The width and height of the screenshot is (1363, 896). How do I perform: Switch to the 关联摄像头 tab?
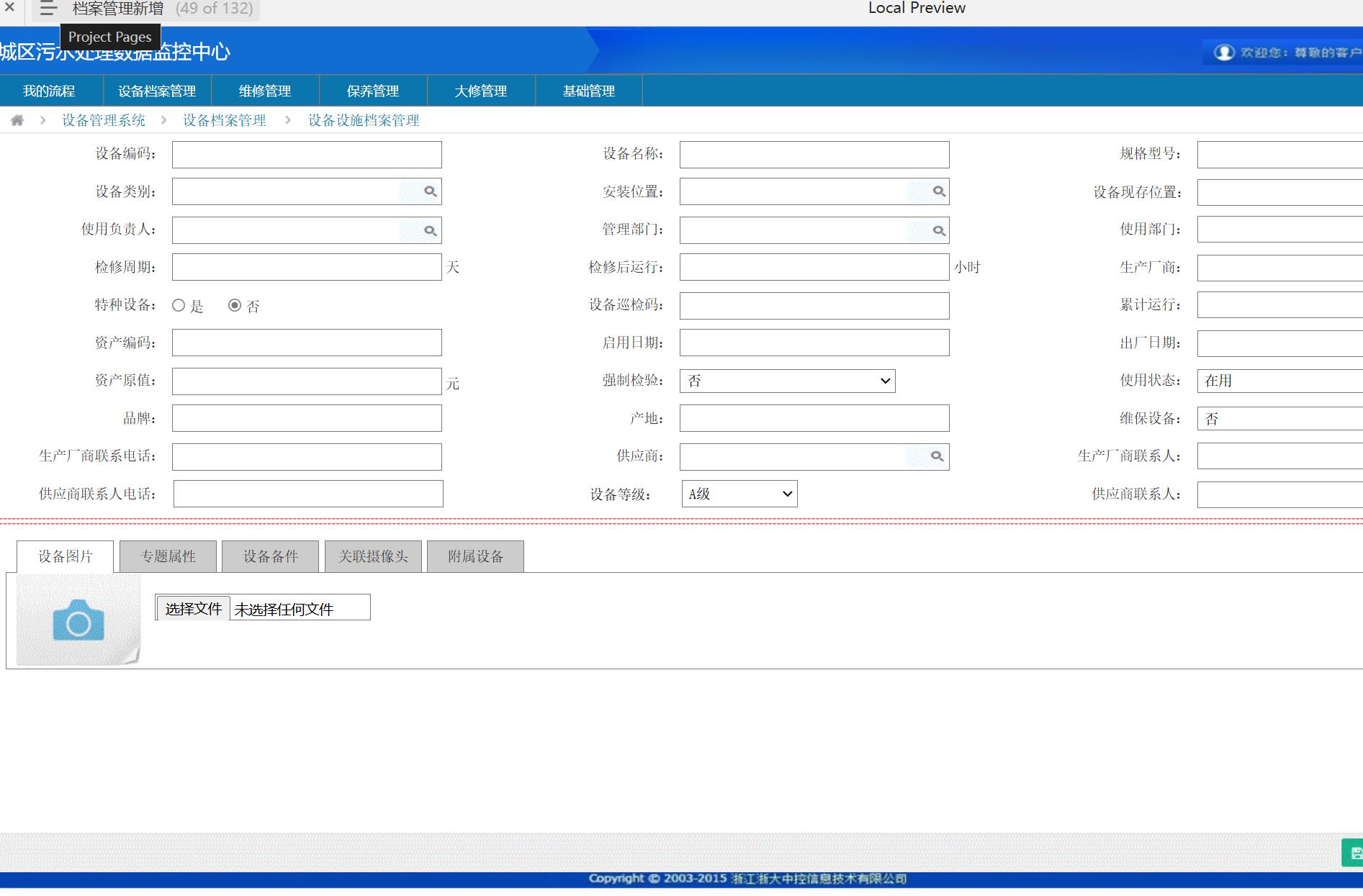[373, 556]
